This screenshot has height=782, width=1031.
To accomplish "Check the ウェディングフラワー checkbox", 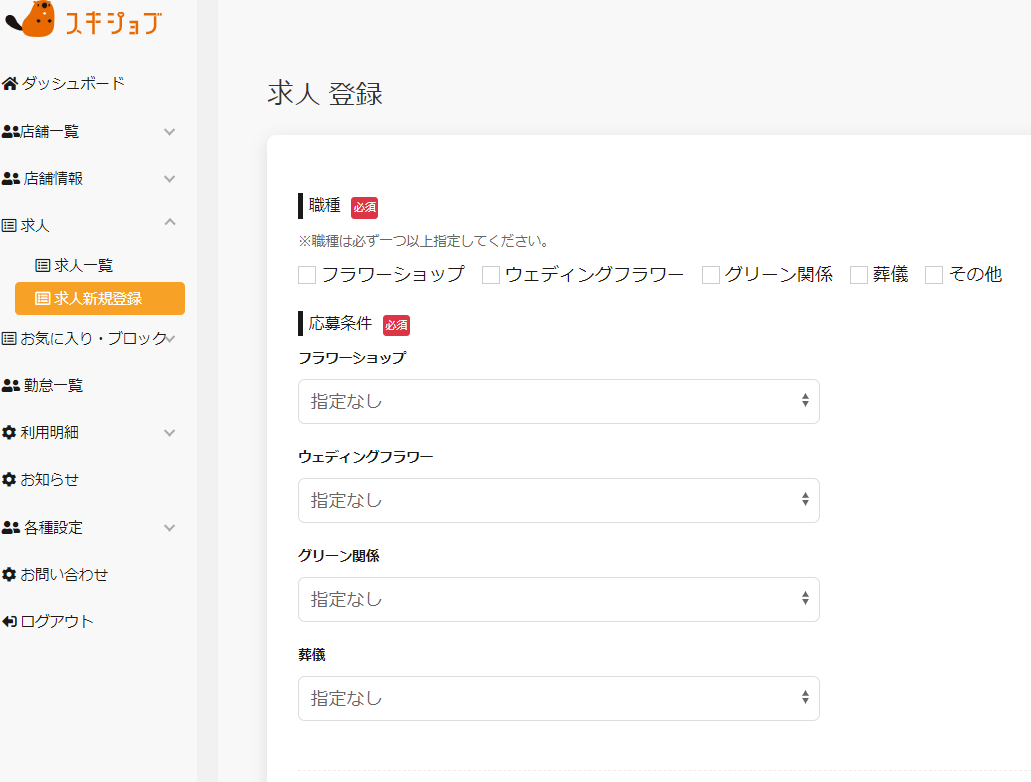I will pyautogui.click(x=491, y=275).
